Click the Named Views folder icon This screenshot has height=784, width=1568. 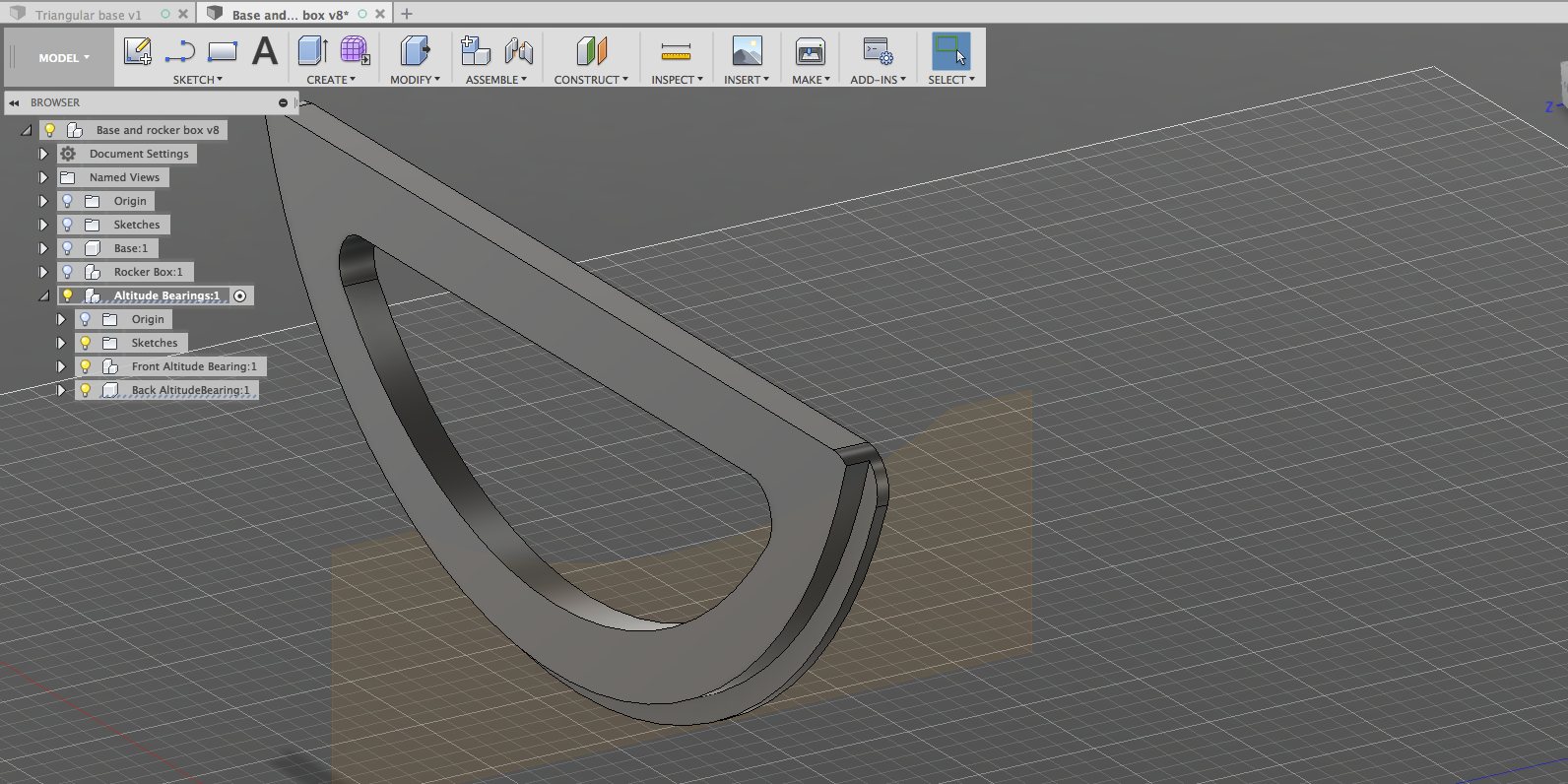(68, 177)
